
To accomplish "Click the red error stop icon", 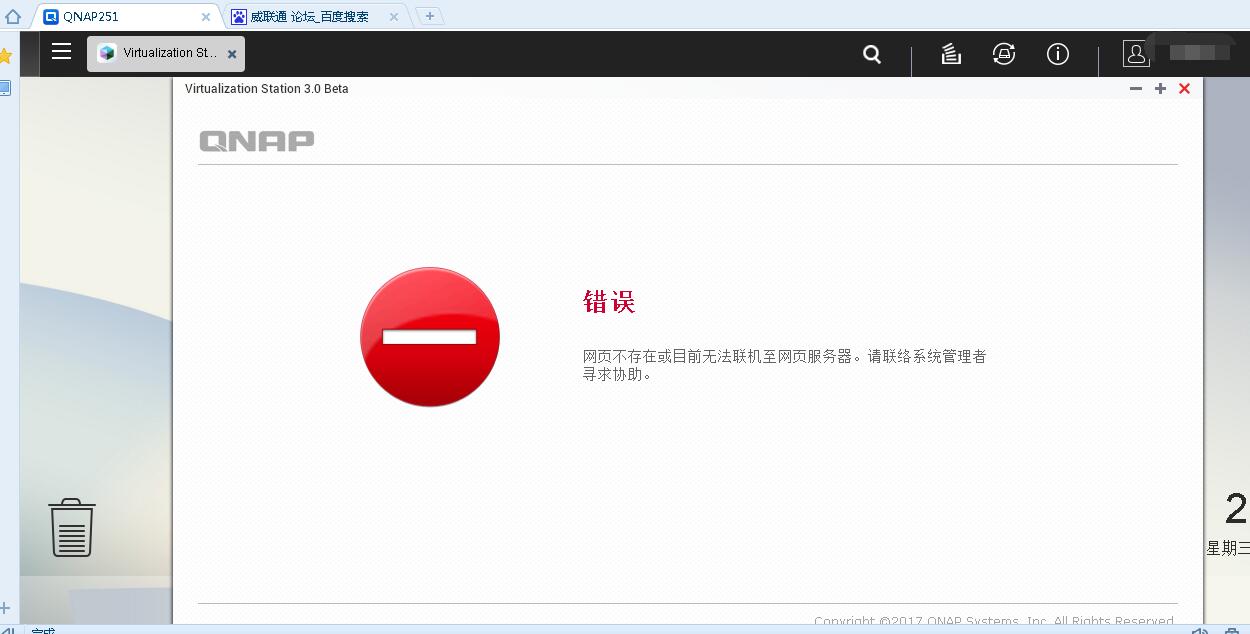I will point(430,337).
